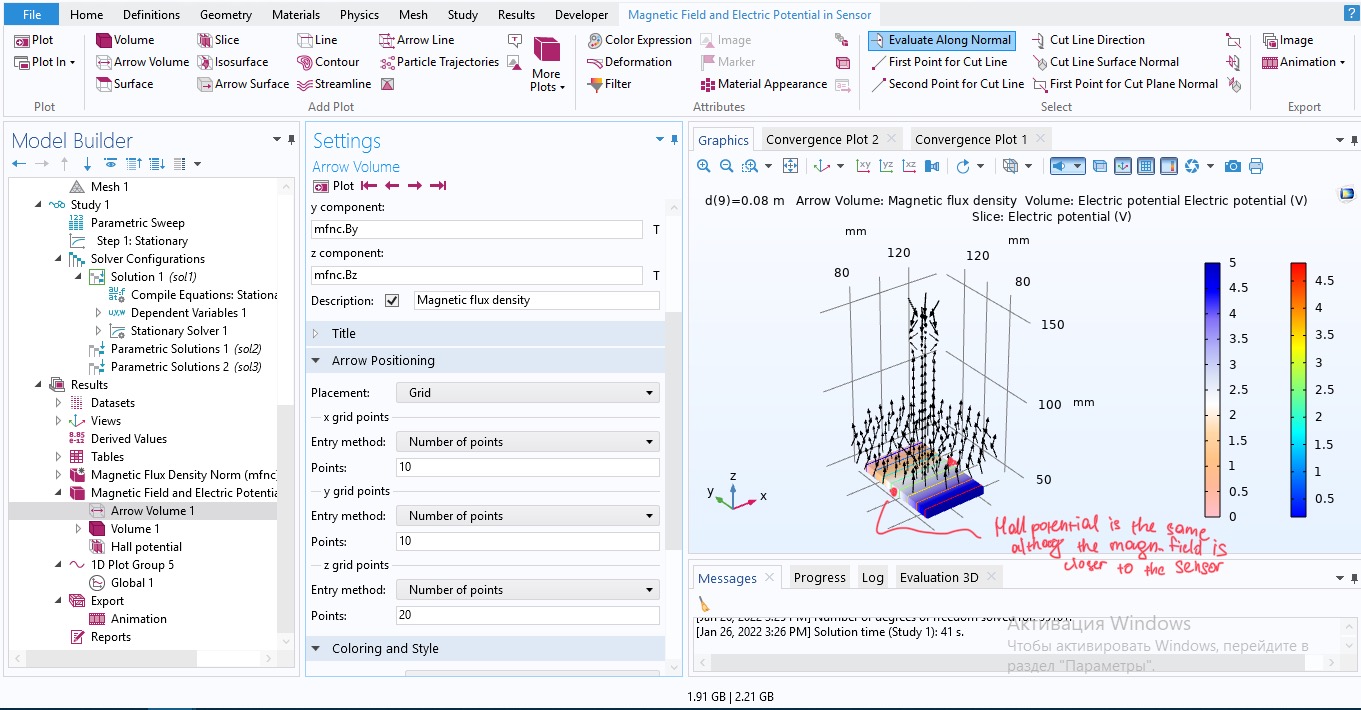Click the blue-white color legend bar
The width and height of the screenshot is (1361, 710).
coord(1212,389)
